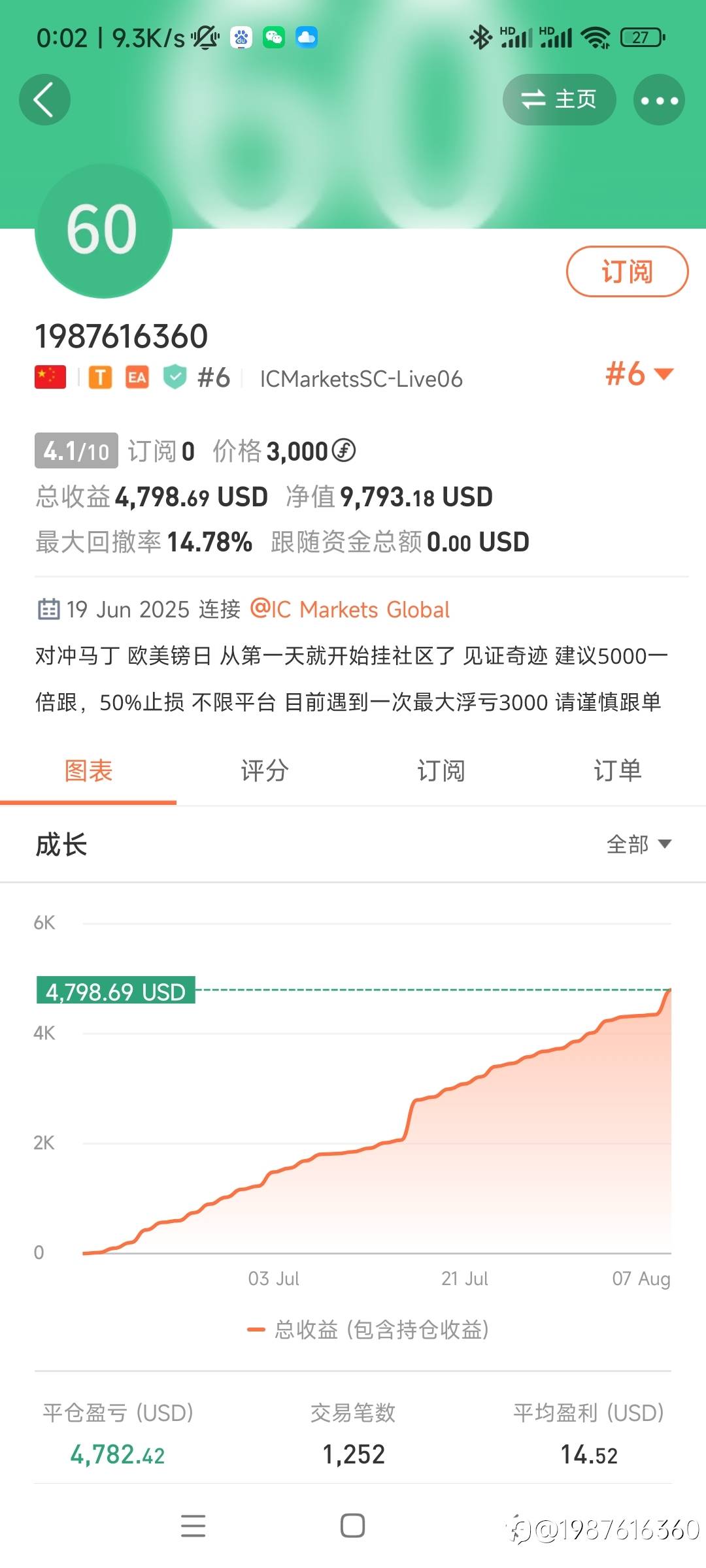This screenshot has width=706, height=1568.
Task: Tap the back arrow icon
Action: [x=44, y=100]
